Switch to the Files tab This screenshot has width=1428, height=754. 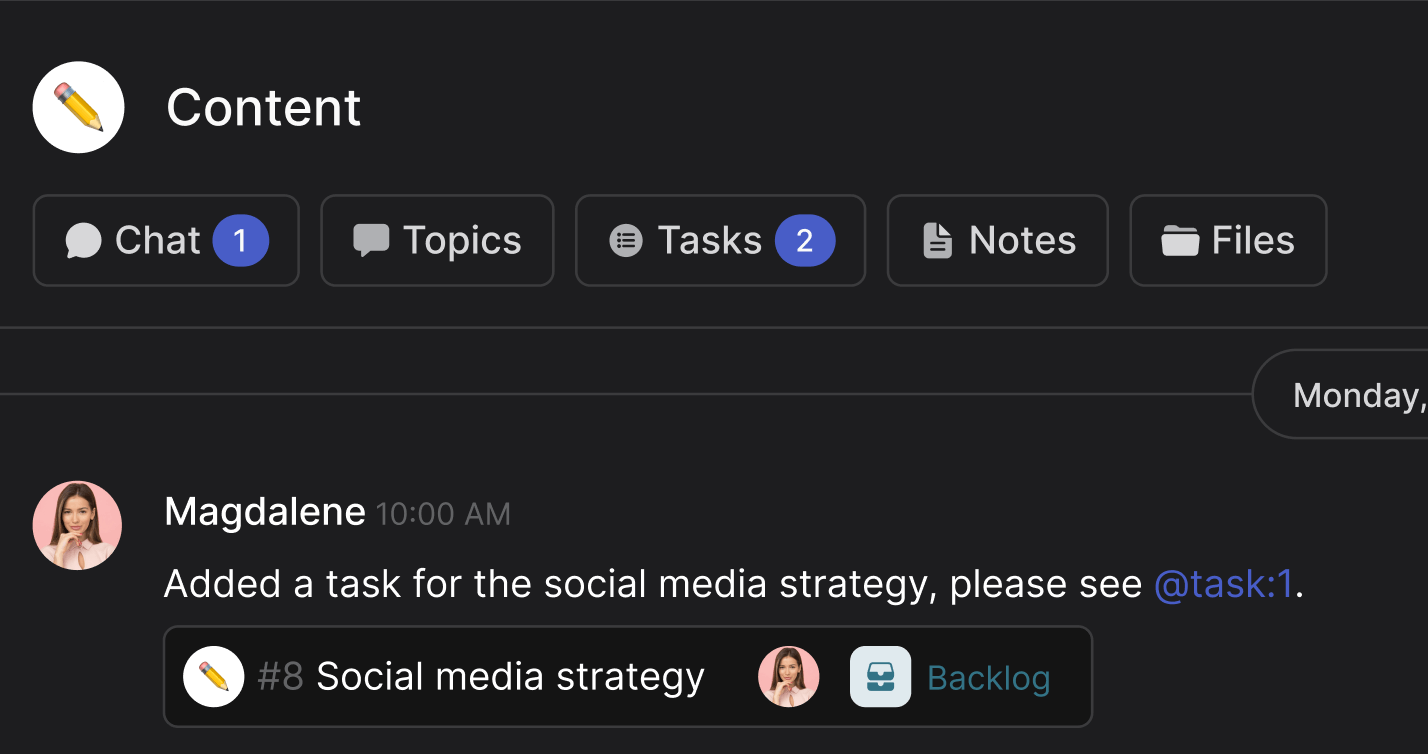[1228, 240]
